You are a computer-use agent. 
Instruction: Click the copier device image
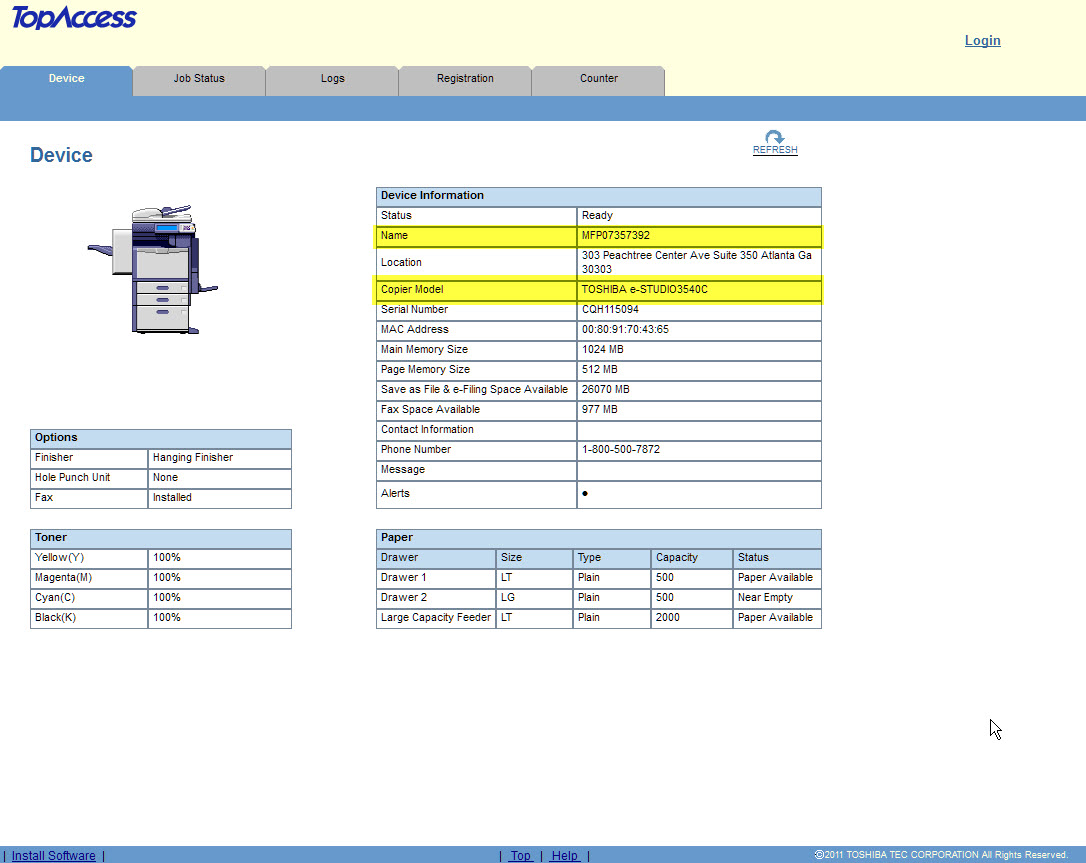(153, 270)
